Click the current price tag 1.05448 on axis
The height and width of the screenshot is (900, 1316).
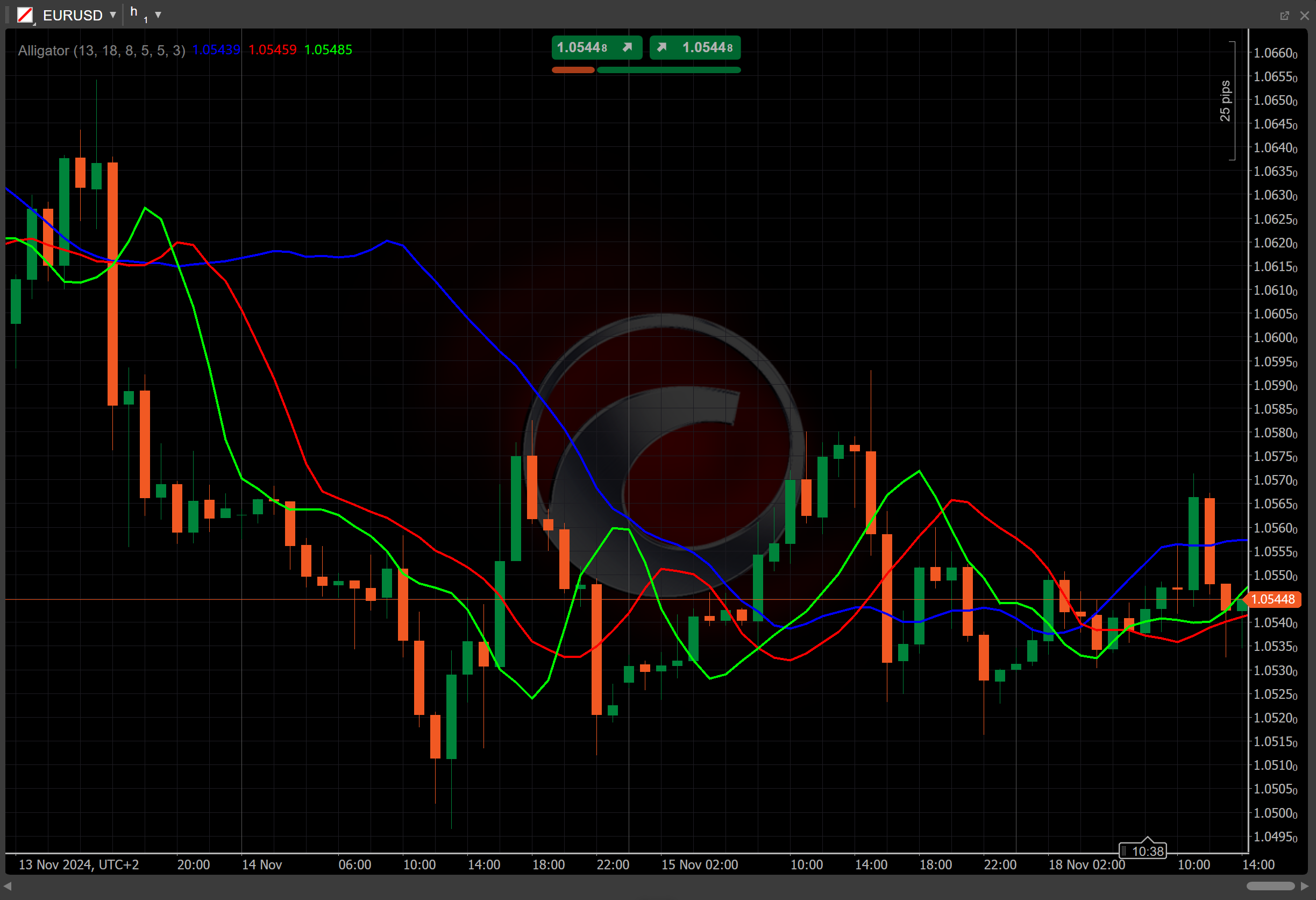(1274, 599)
